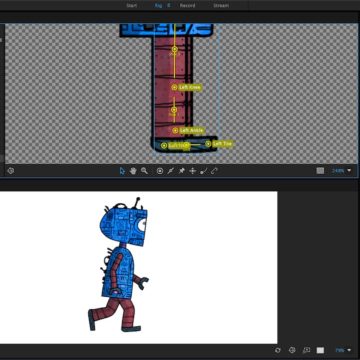Screen dimensions: 360x360
Task: Click the Left Ankle handle tag
Action: click(192, 130)
